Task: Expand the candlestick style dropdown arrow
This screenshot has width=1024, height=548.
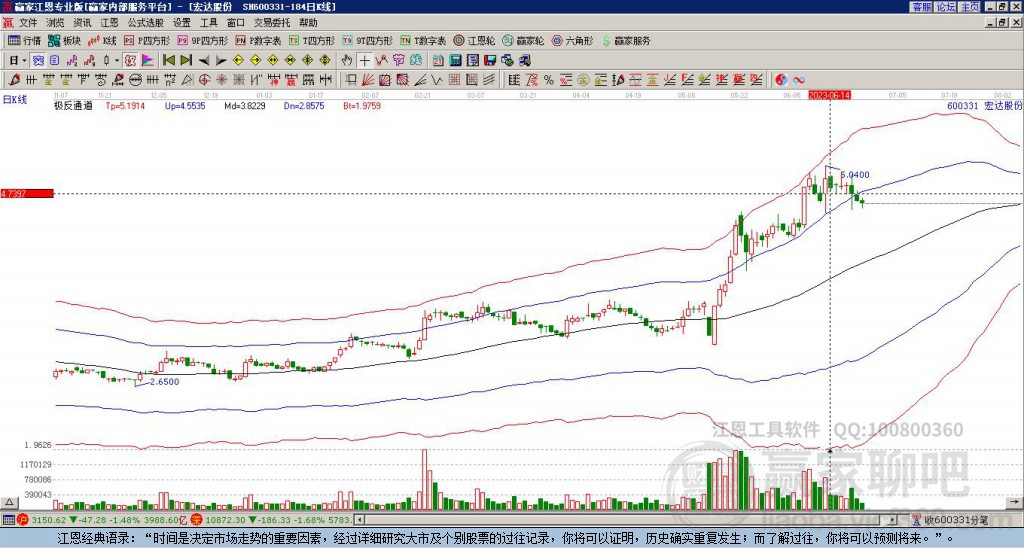Action: click(117, 60)
